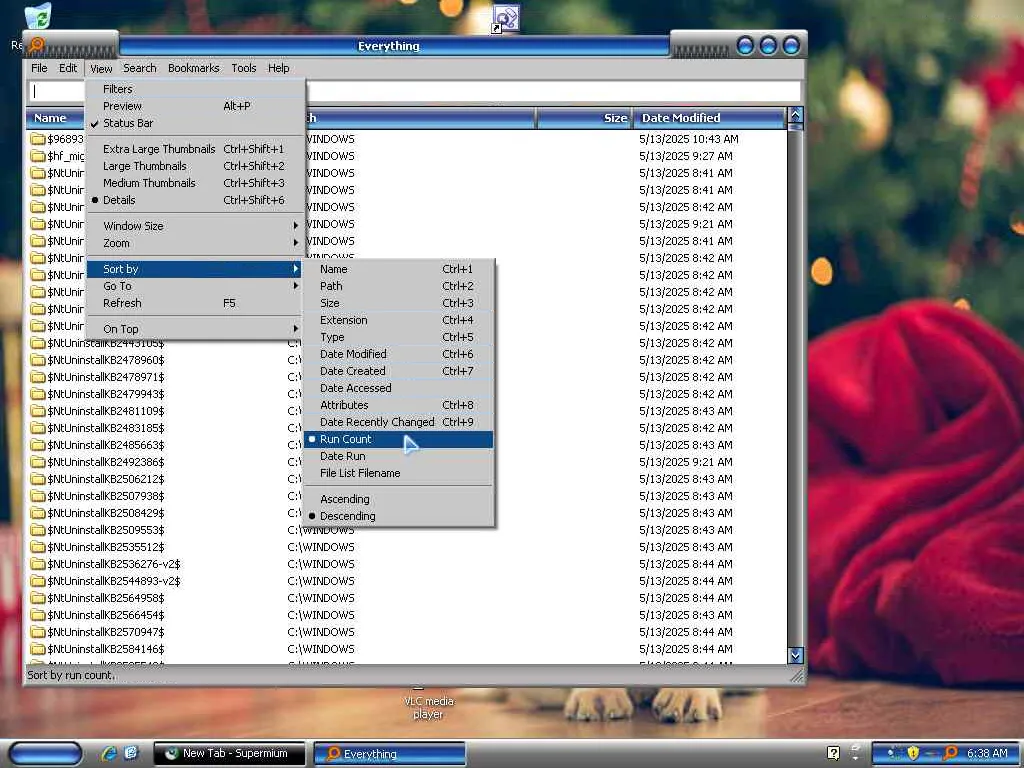Expand the Go To submenu
This screenshot has height=768, width=1024.
[195, 286]
